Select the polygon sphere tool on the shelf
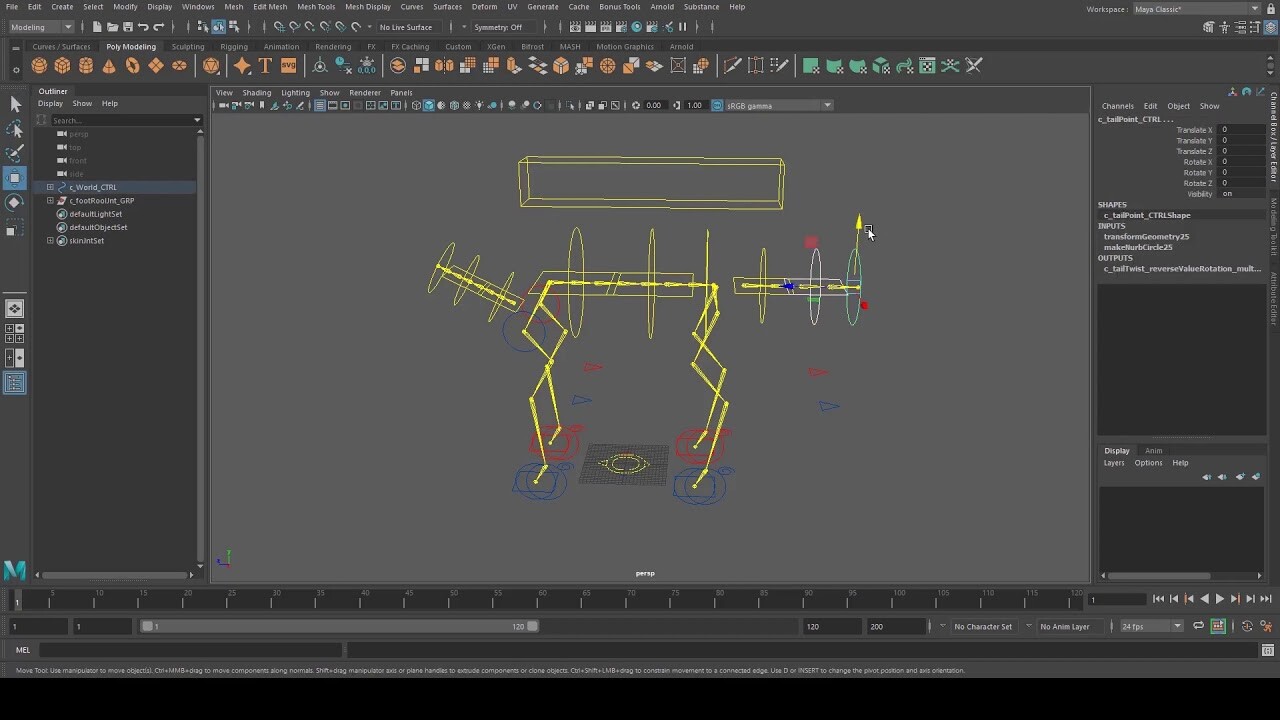Screen dimensions: 1280x720 click(x=39, y=65)
